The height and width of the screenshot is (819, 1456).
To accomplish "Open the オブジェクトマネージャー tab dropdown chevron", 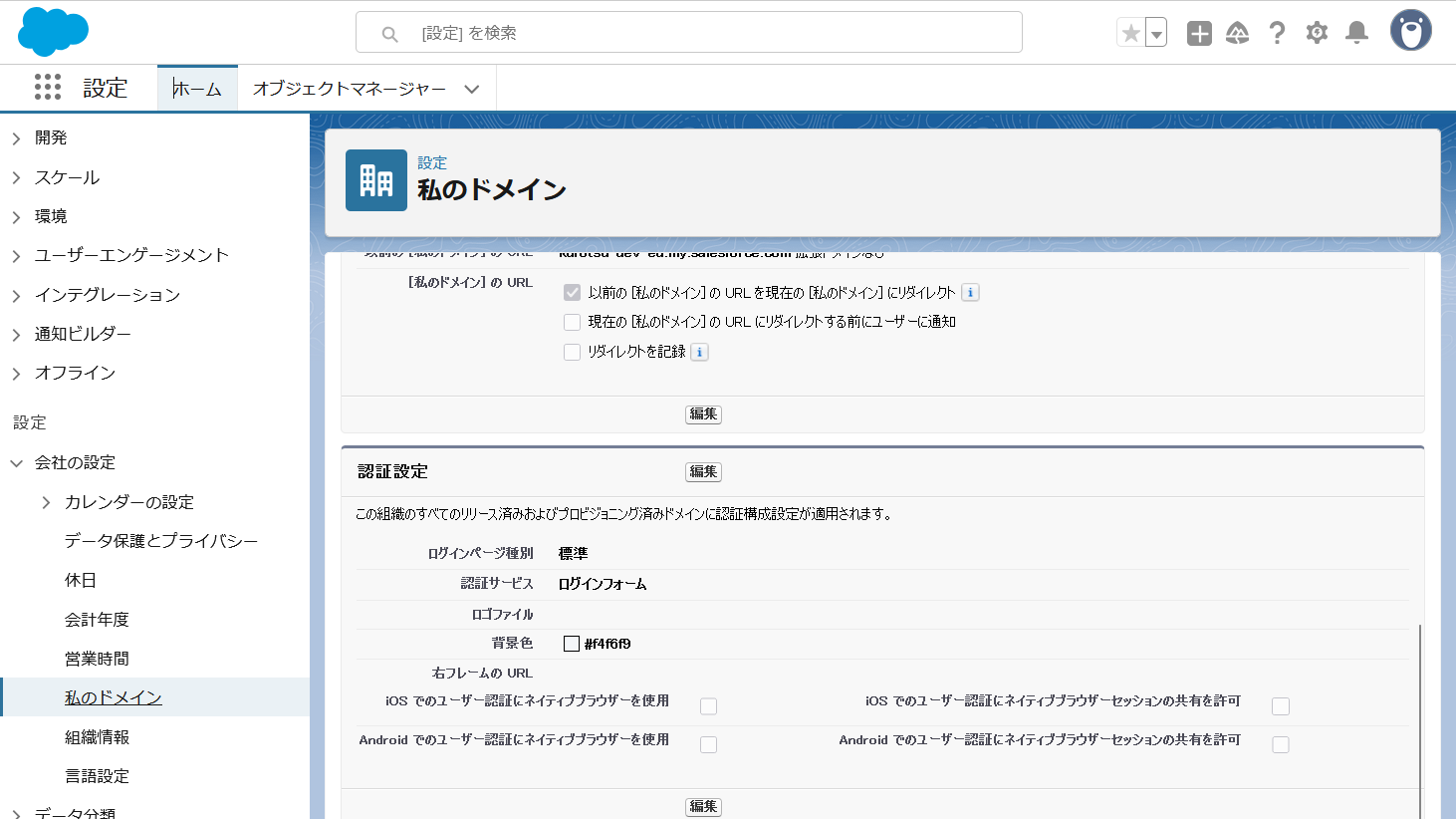I will pos(472,89).
